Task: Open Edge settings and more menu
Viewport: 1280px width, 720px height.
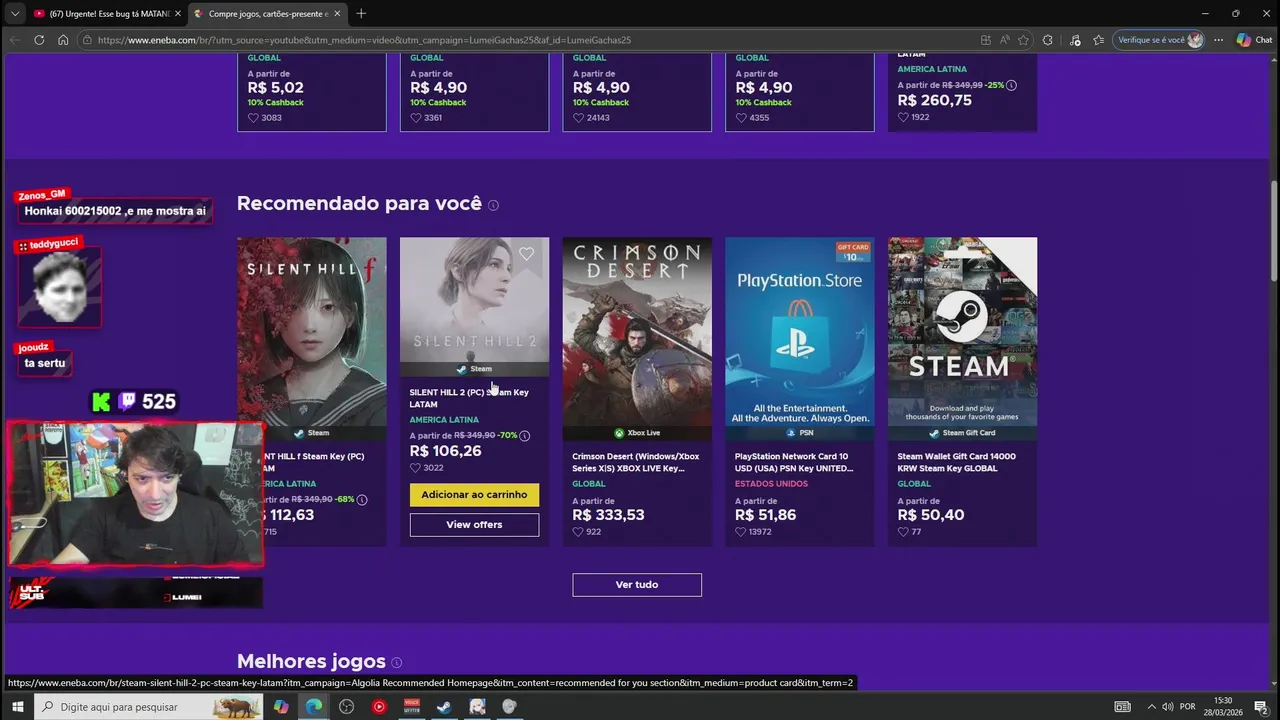Action: pos(1218,40)
